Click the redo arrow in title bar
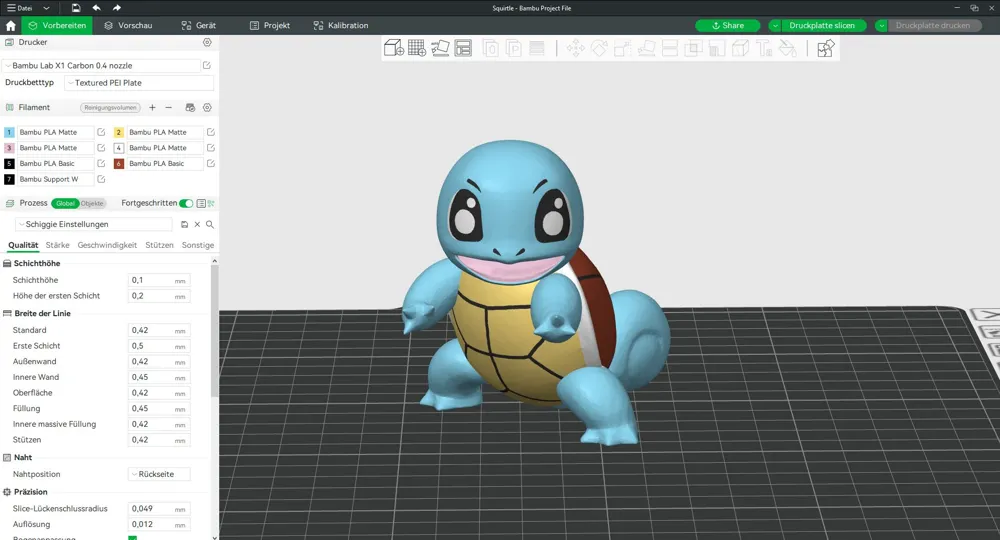The image size is (1000, 540). (117, 8)
